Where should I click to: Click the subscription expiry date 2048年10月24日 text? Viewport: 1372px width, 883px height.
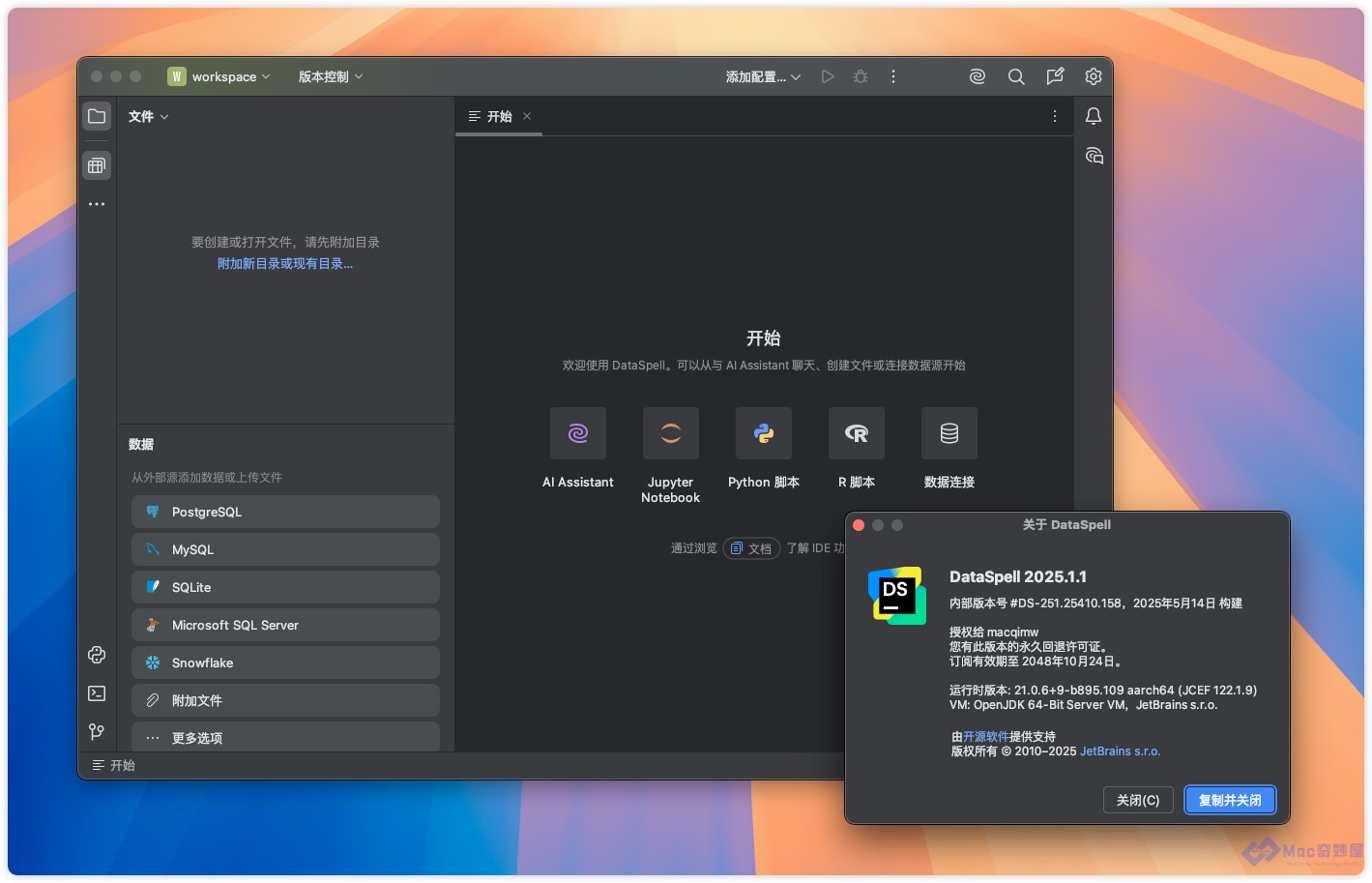(x=1068, y=662)
